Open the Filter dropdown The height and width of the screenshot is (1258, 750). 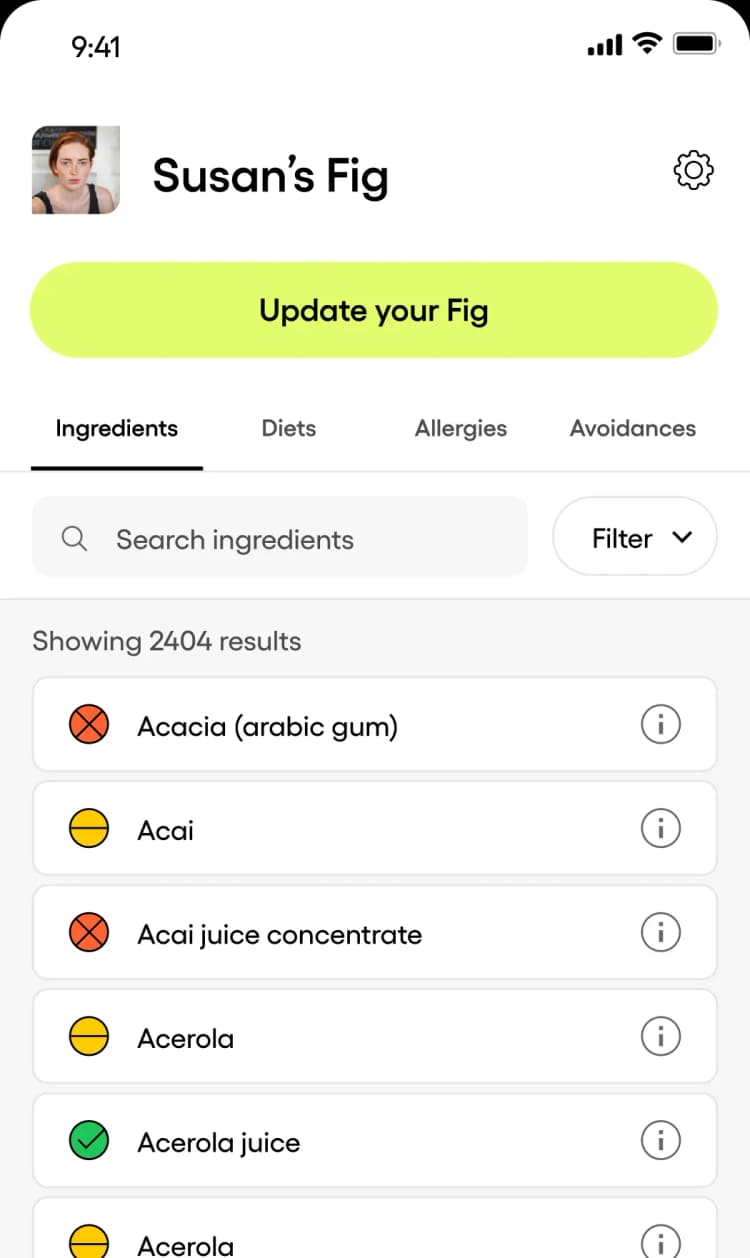[635, 537]
